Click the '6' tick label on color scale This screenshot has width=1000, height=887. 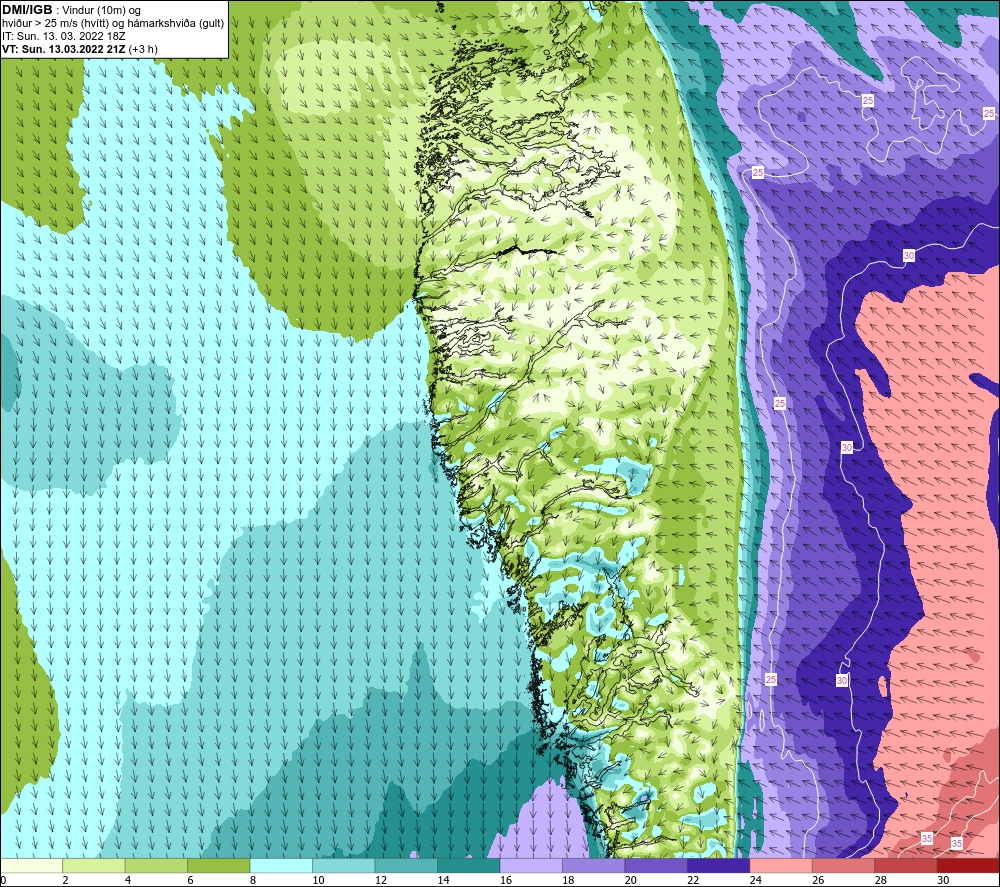[190, 880]
